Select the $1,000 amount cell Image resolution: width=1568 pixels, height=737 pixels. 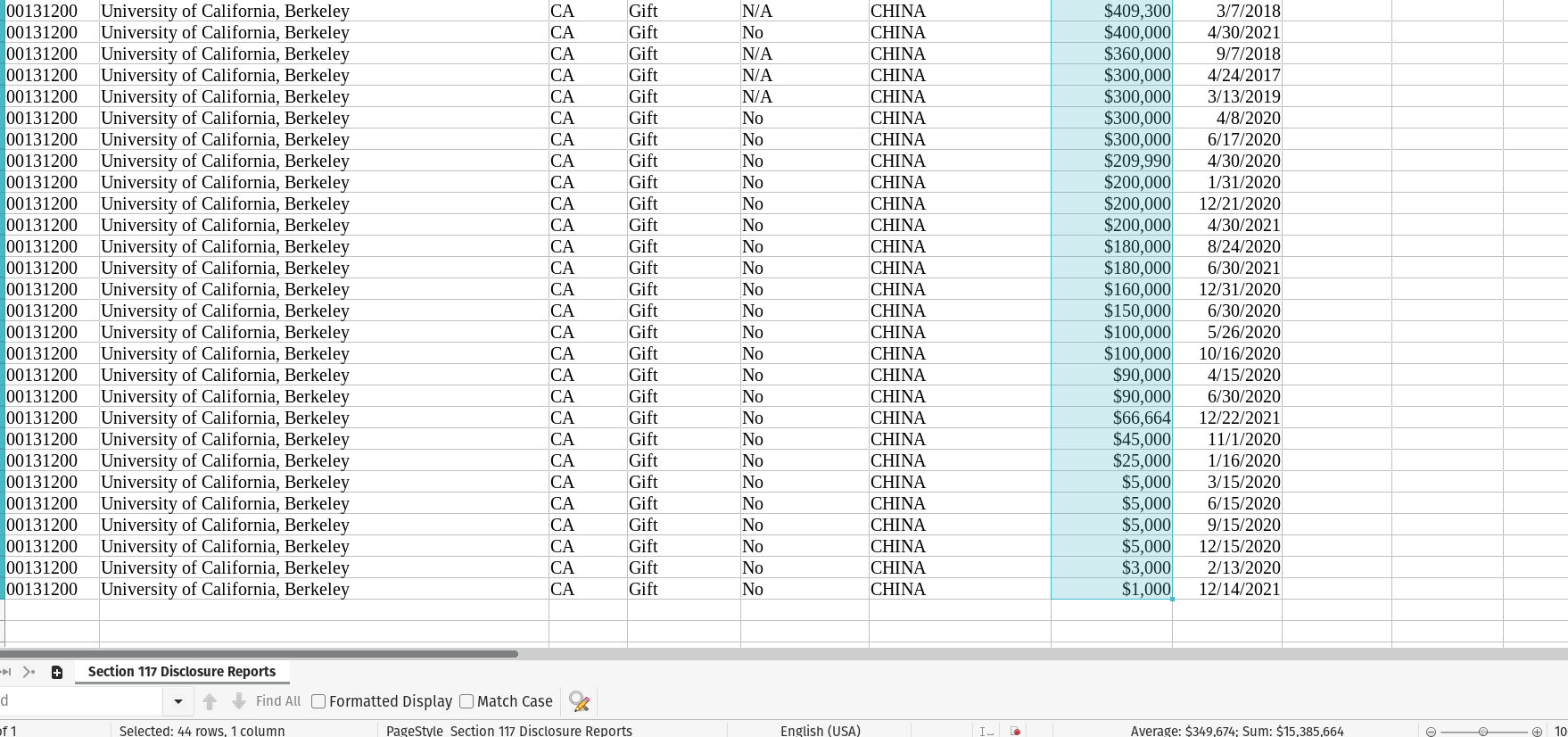coord(1111,589)
